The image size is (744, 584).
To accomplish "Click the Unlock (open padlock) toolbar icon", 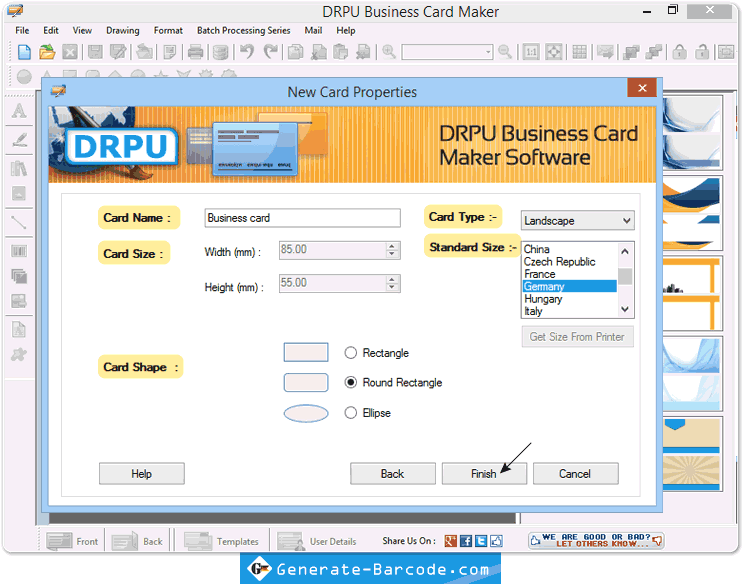I will (x=702, y=52).
